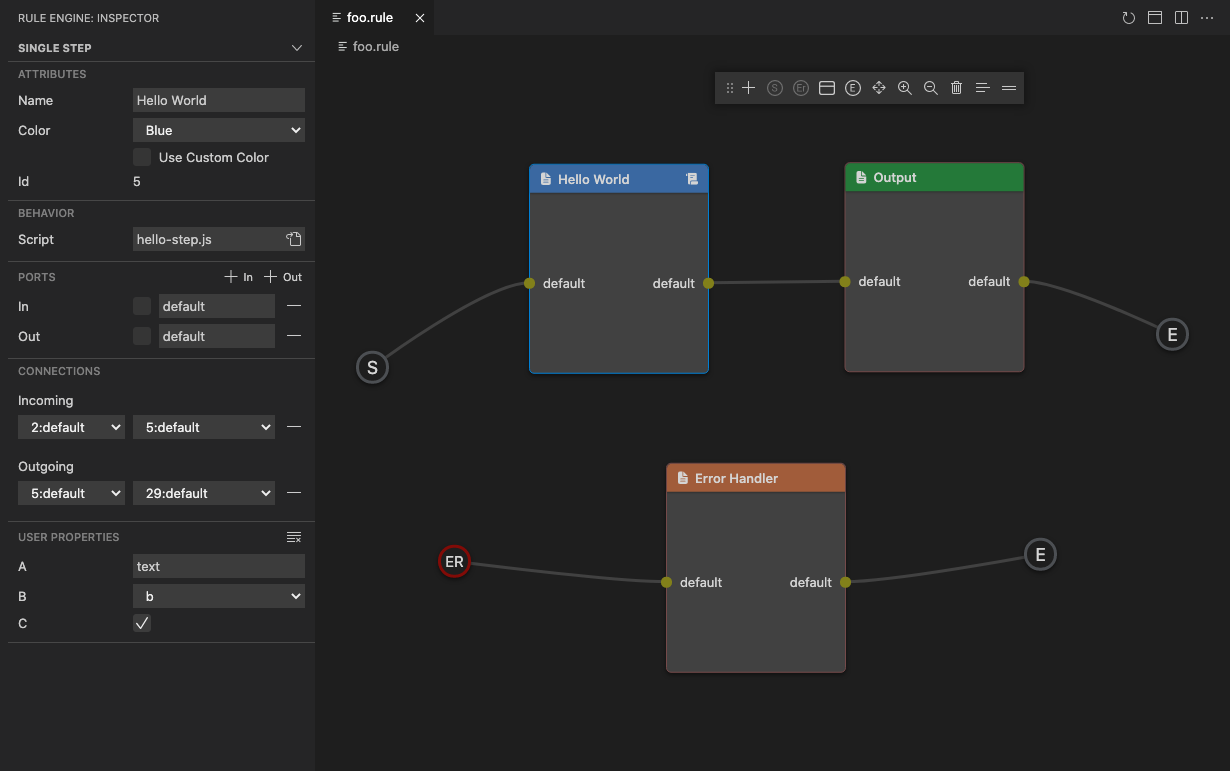The image size is (1230, 771).
Task: Add a new Out port
Action: click(283, 277)
